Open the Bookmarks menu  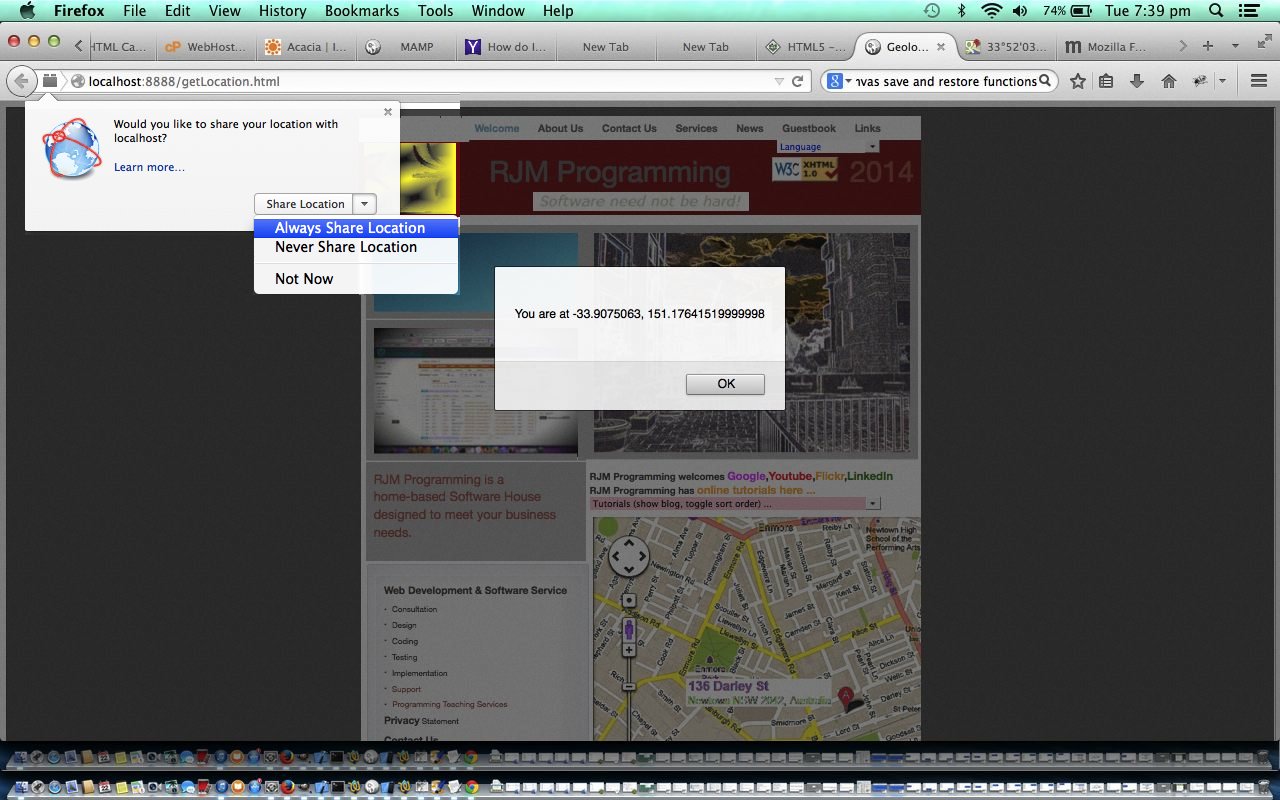[361, 11]
